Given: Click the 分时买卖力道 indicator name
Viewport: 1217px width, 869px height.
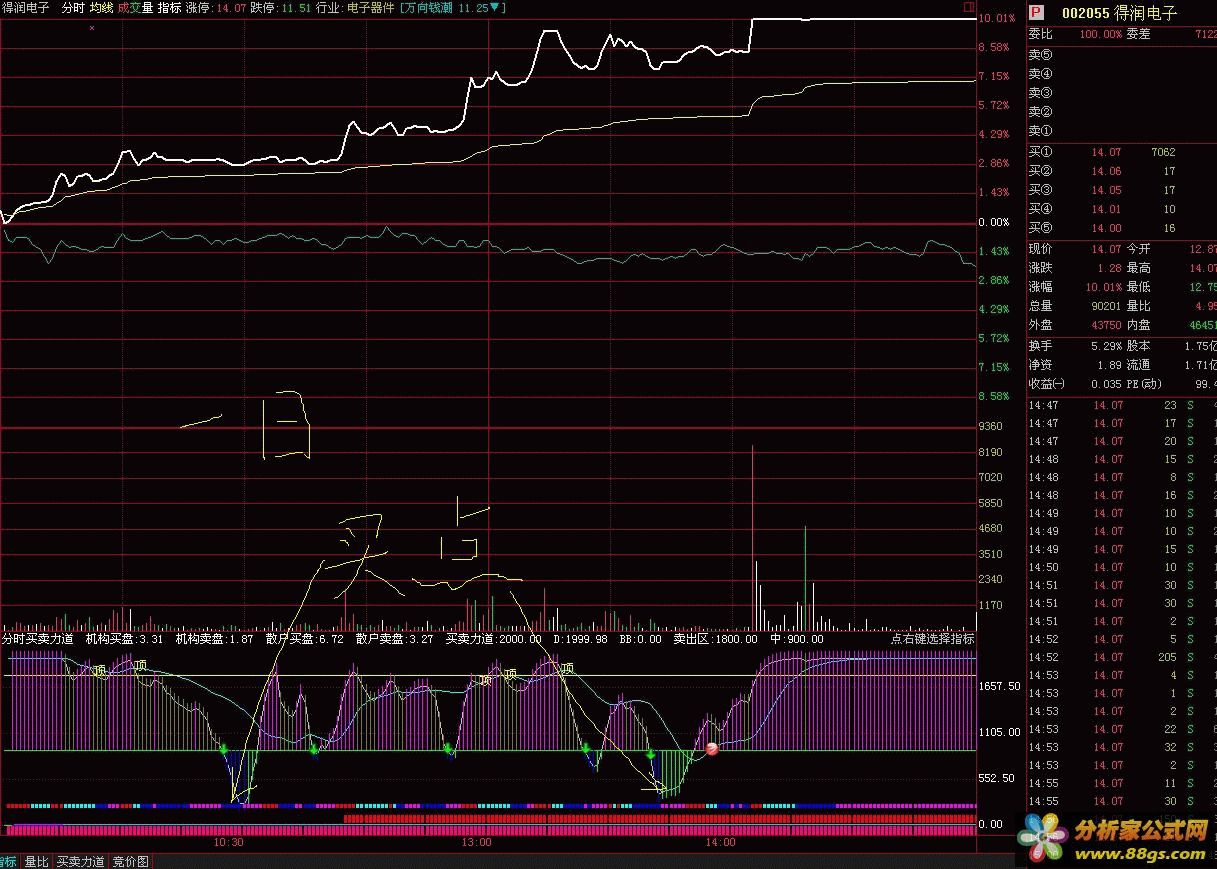Looking at the screenshot, I should tap(38, 638).
